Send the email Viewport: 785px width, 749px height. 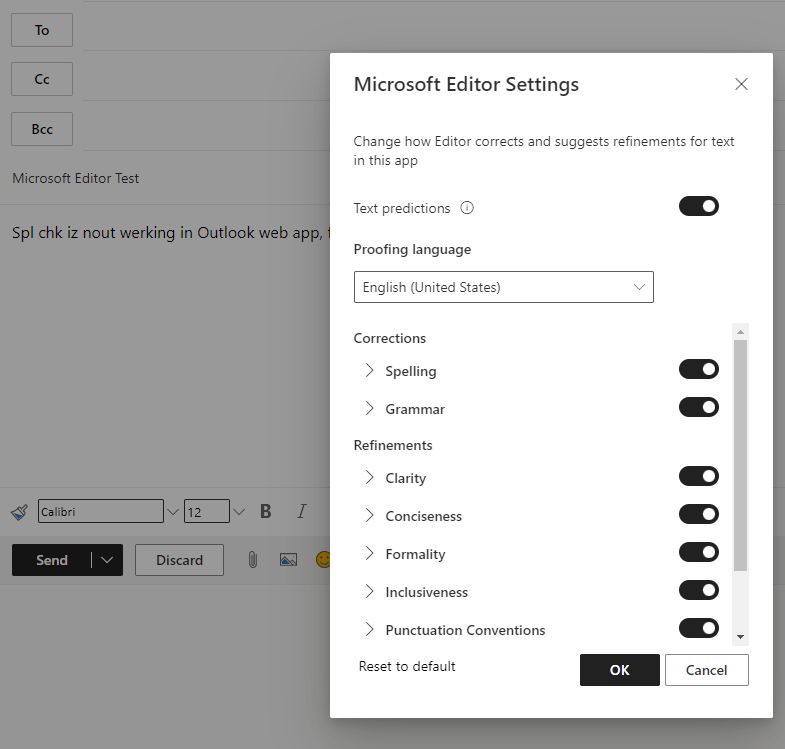(x=52, y=560)
